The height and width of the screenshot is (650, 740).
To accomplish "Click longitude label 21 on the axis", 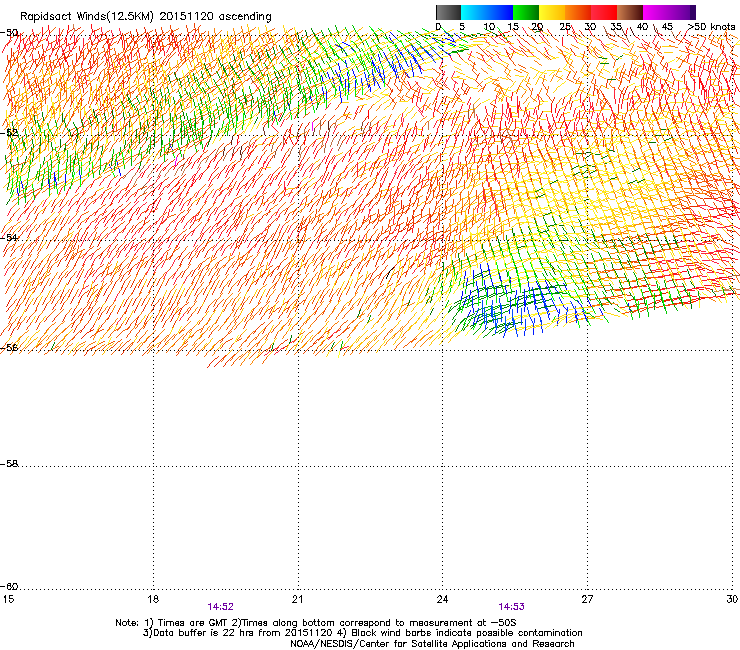I will coord(297,599).
